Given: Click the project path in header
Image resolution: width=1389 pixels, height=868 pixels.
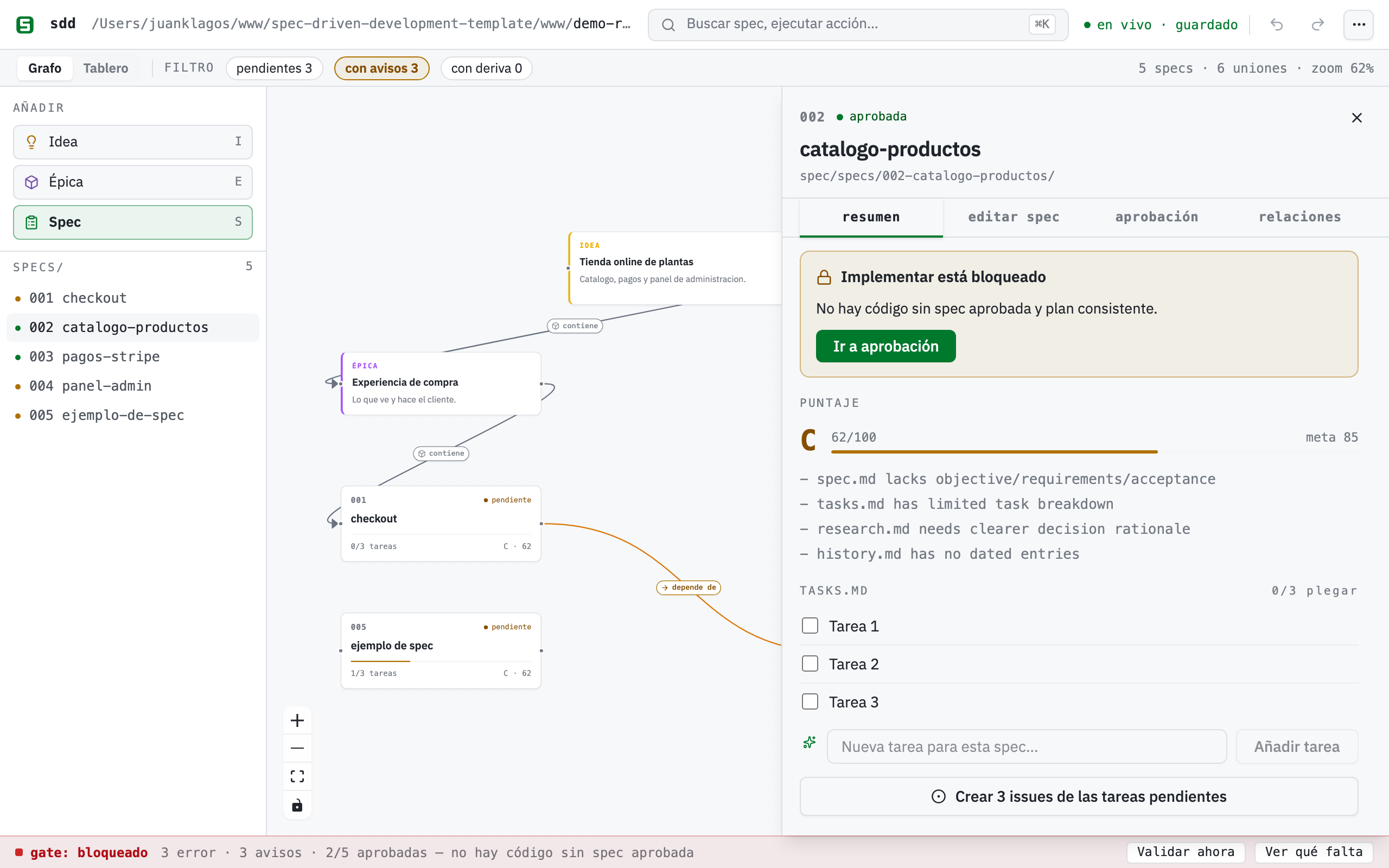Looking at the screenshot, I should pyautogui.click(x=361, y=23).
